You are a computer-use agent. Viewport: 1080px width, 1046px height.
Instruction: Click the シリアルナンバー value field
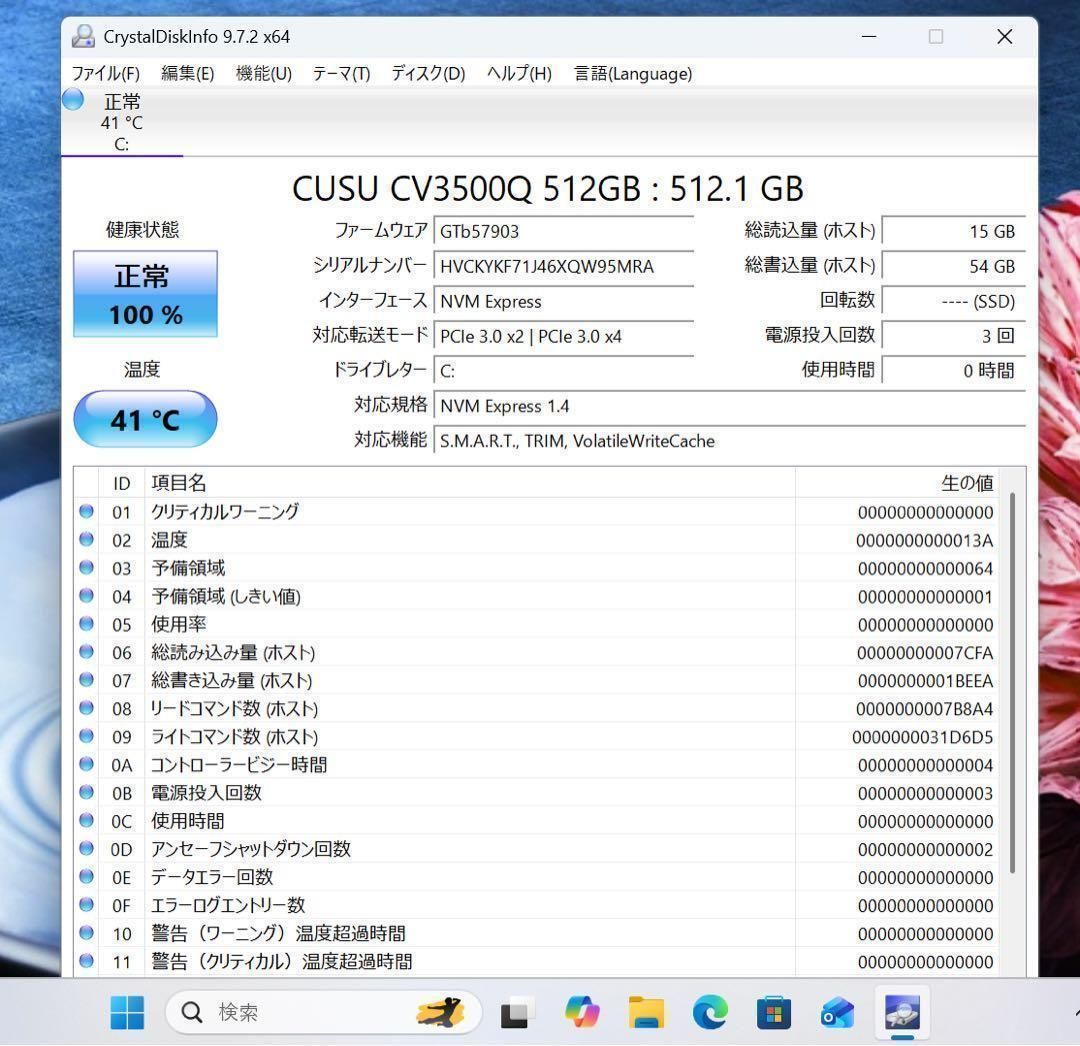pos(563,266)
